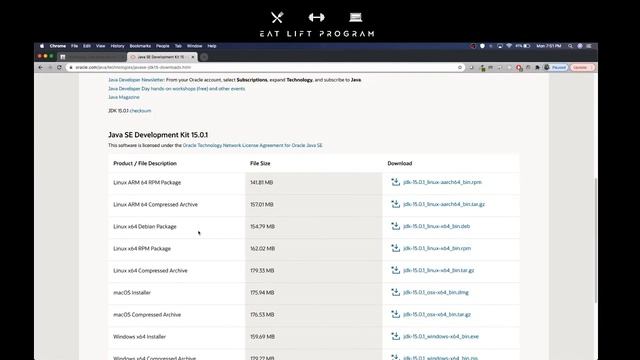The width and height of the screenshot is (640, 360).
Task: Click the download icon for jdk-15.0.1_linux-aarch64_bin.rpm
Action: [395, 182]
